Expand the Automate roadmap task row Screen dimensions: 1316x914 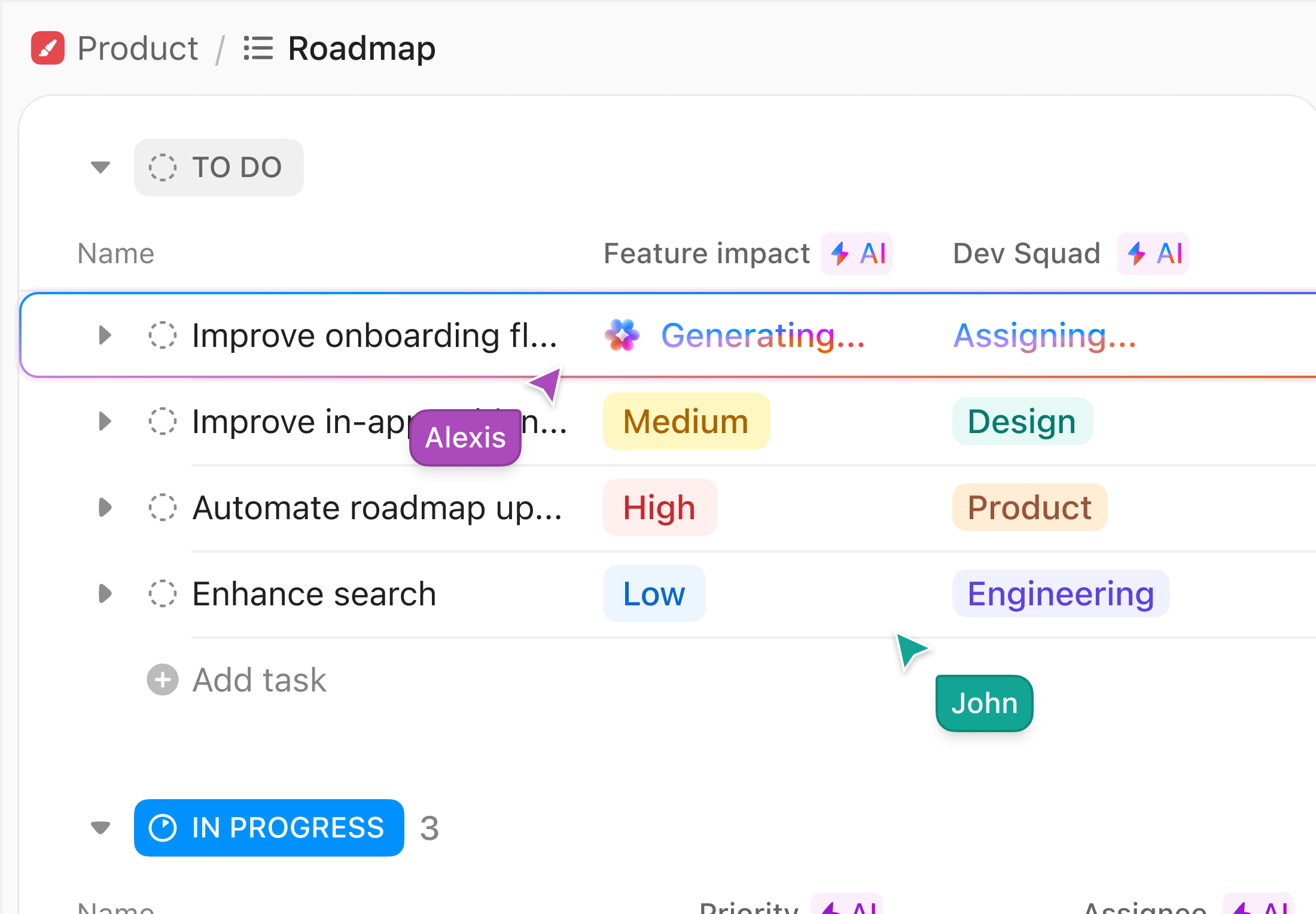[x=105, y=507]
